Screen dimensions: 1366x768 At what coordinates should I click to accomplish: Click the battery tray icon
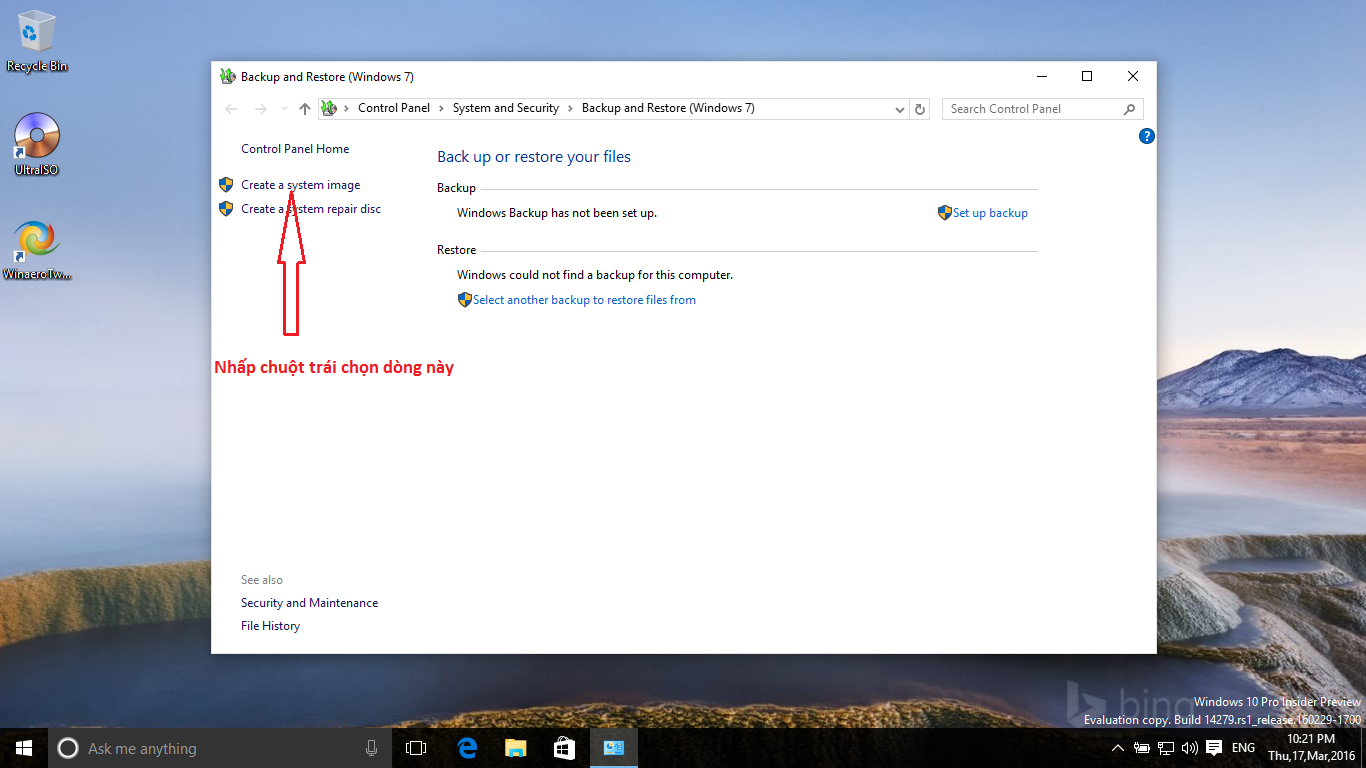(x=1141, y=748)
